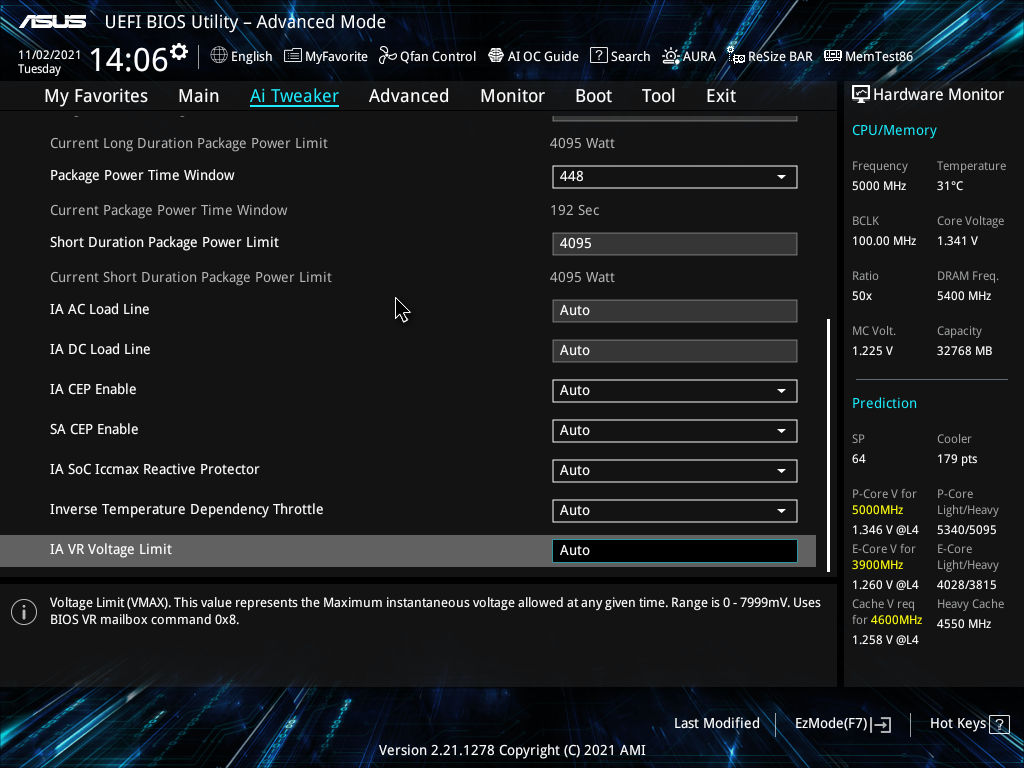The width and height of the screenshot is (1024, 768).
Task: Select Inverse Temperature Dependency Throttle label
Action: pos(187,509)
